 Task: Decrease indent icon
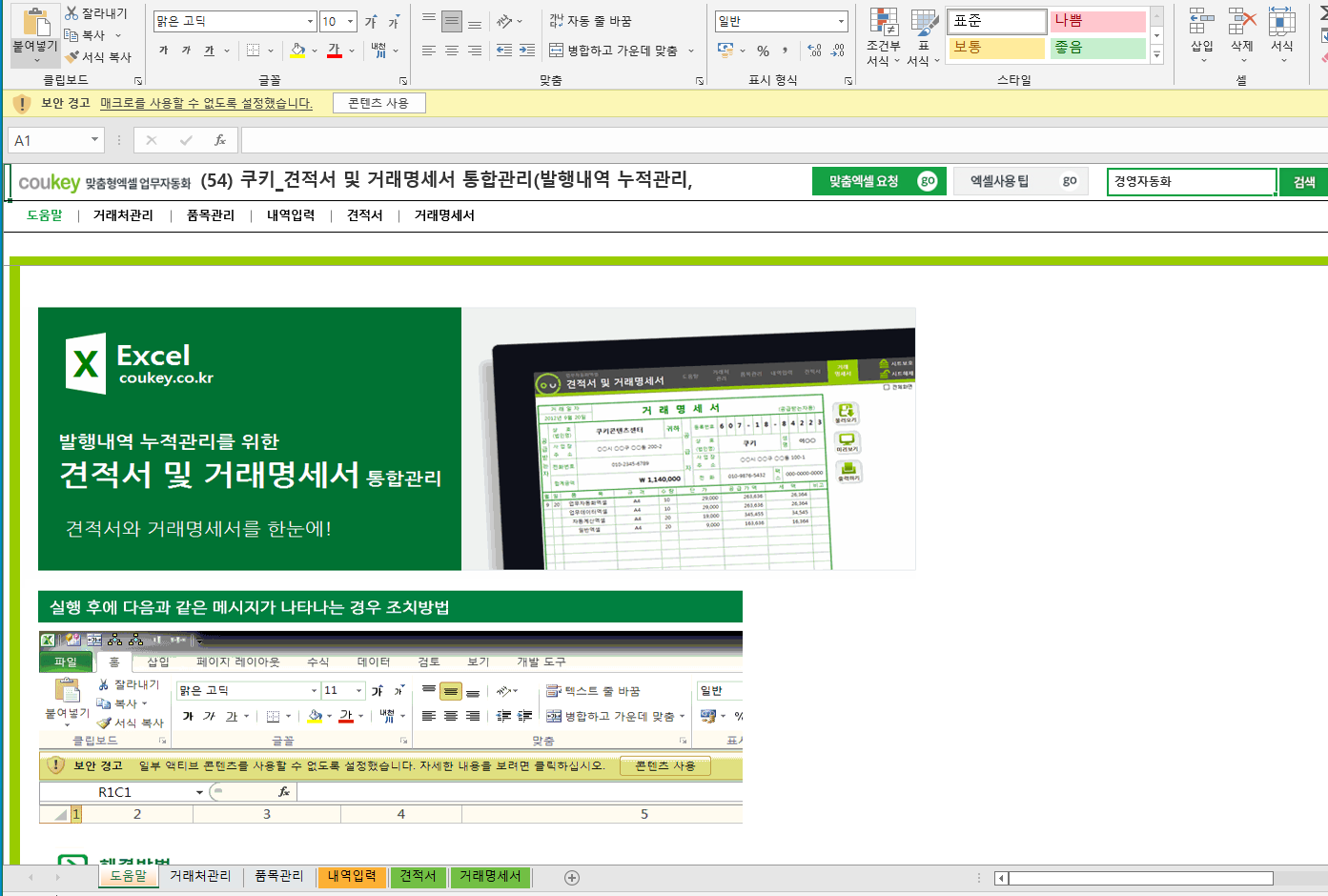click(504, 51)
